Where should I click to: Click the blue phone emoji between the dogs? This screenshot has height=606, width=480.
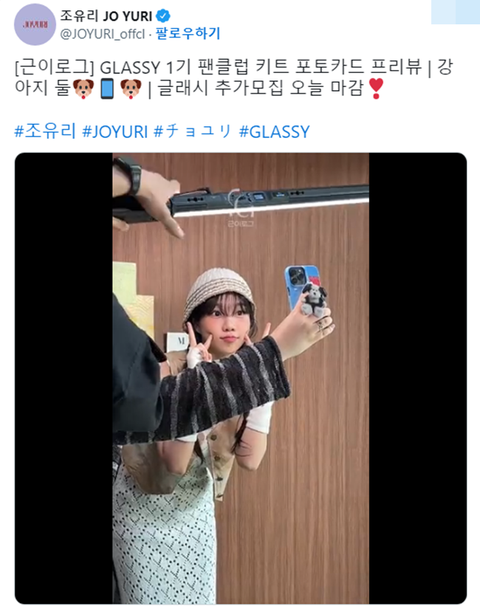(x=107, y=89)
